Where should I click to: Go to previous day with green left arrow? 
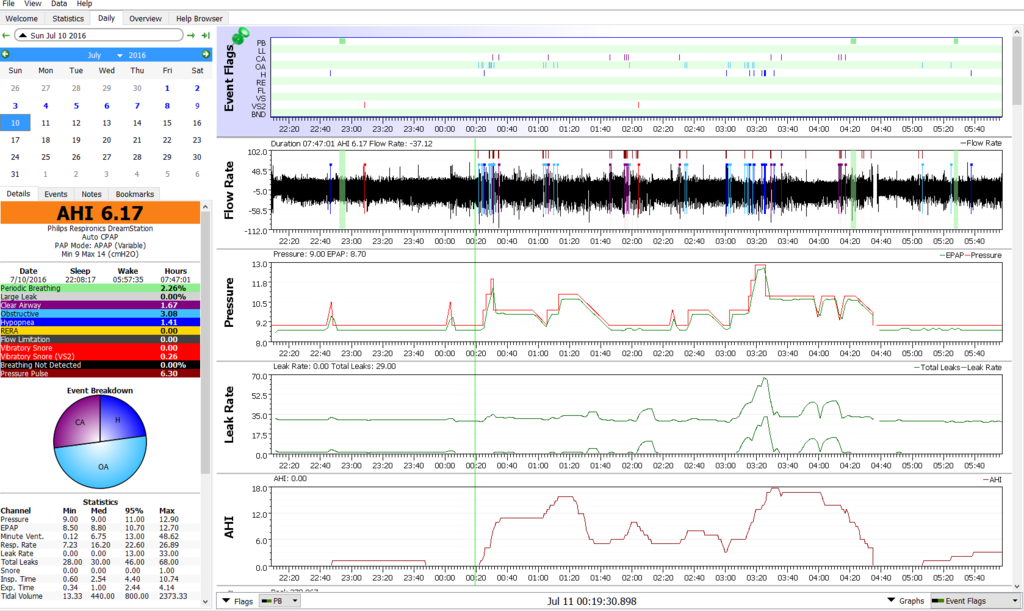click(x=7, y=35)
